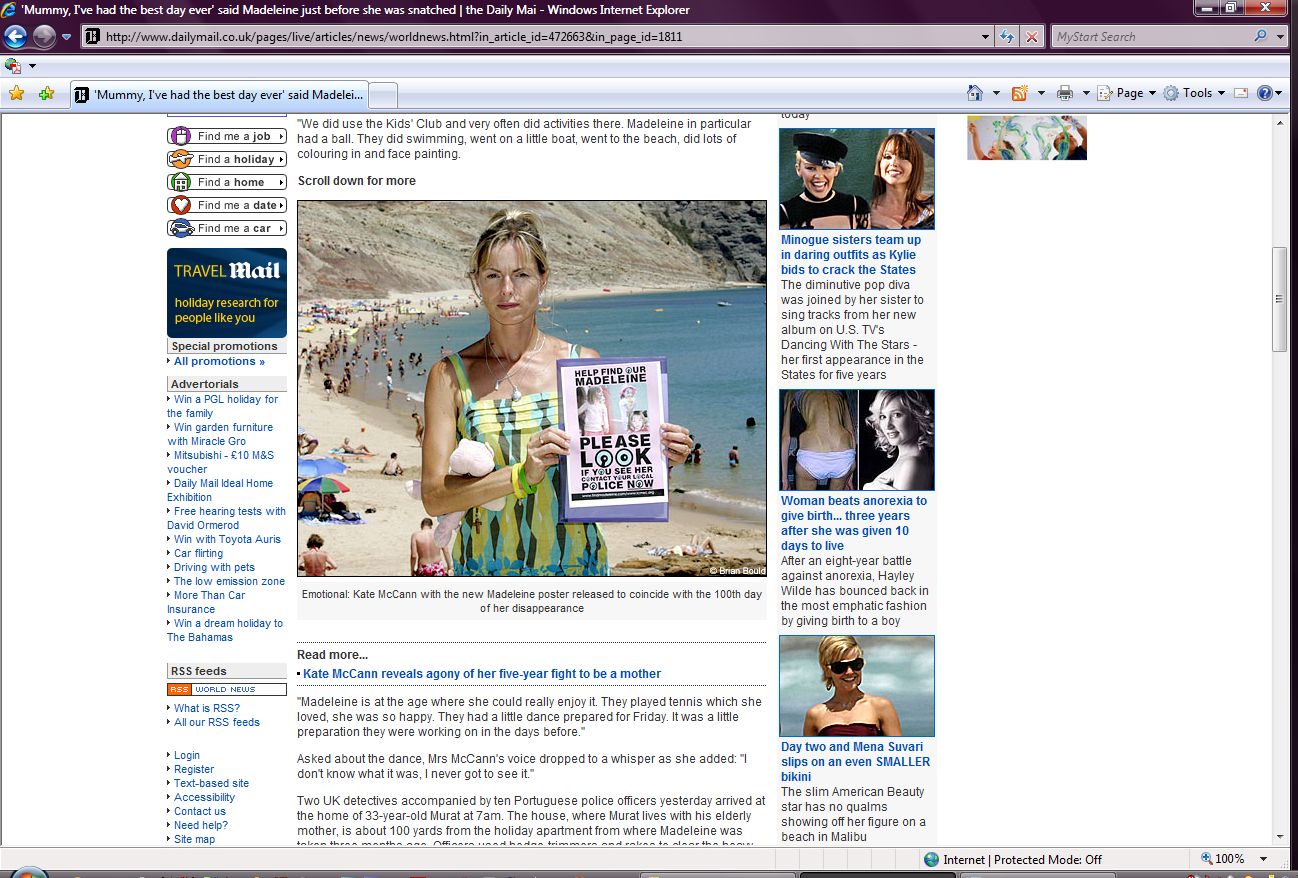Expand the address bar URL history dropdown

[x=986, y=37]
